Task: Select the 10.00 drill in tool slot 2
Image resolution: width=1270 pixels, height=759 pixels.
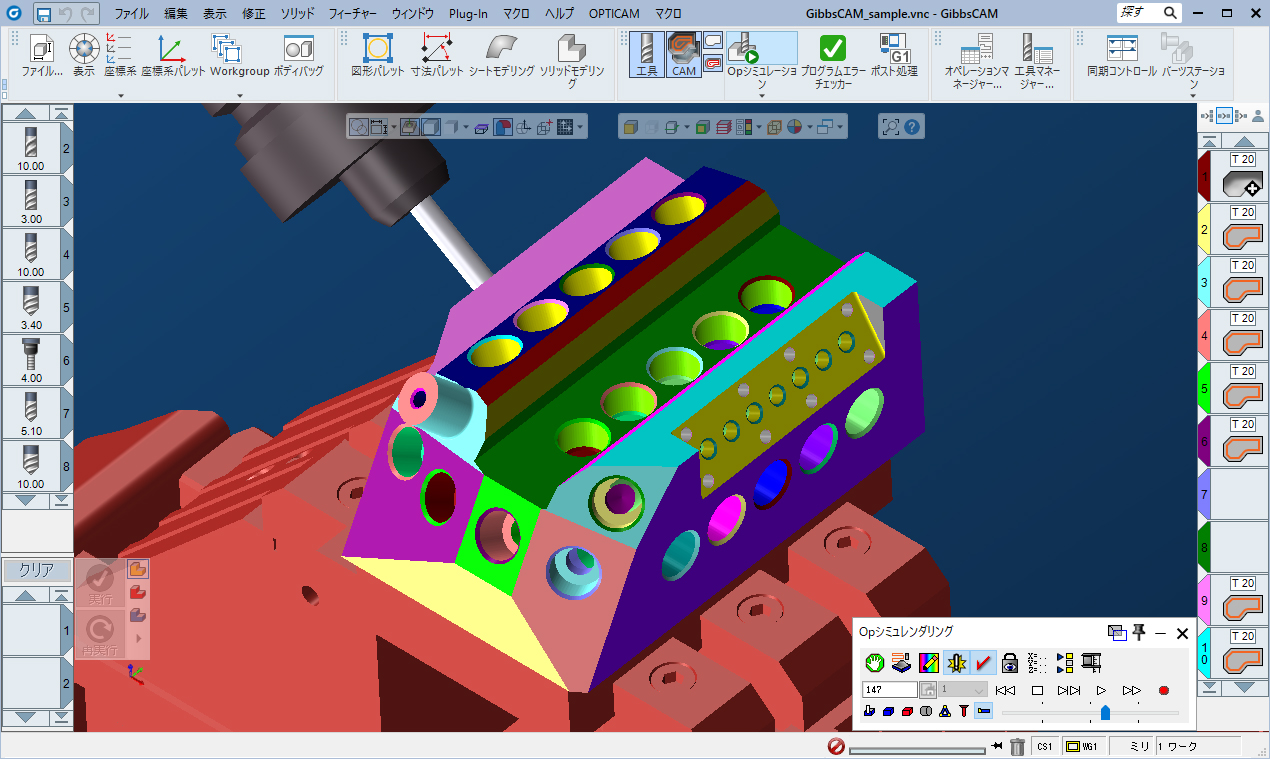Action: (x=31, y=147)
